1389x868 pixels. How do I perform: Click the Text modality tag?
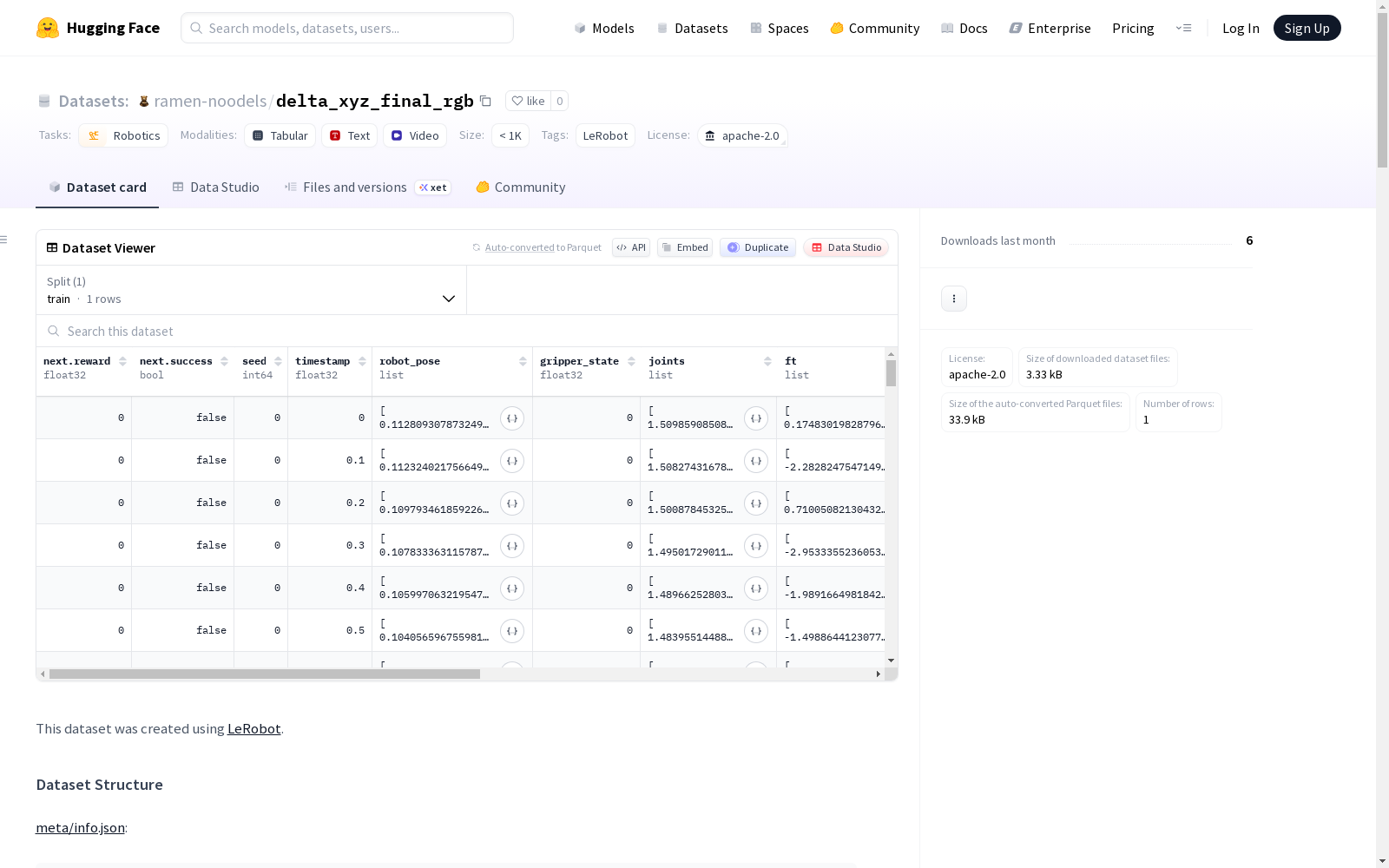[x=350, y=135]
